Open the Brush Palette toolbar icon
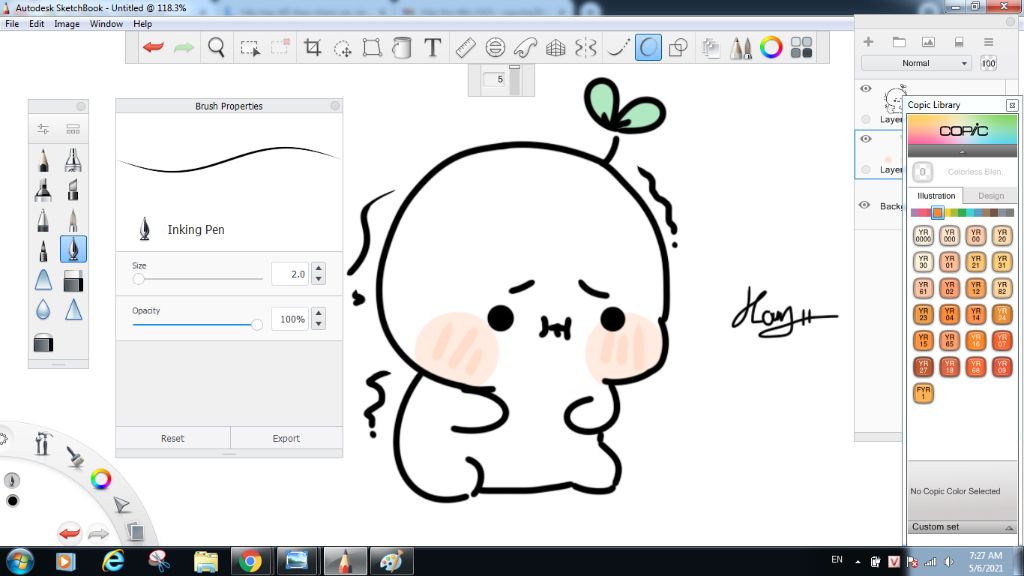This screenshot has height=576, width=1024. 741,48
